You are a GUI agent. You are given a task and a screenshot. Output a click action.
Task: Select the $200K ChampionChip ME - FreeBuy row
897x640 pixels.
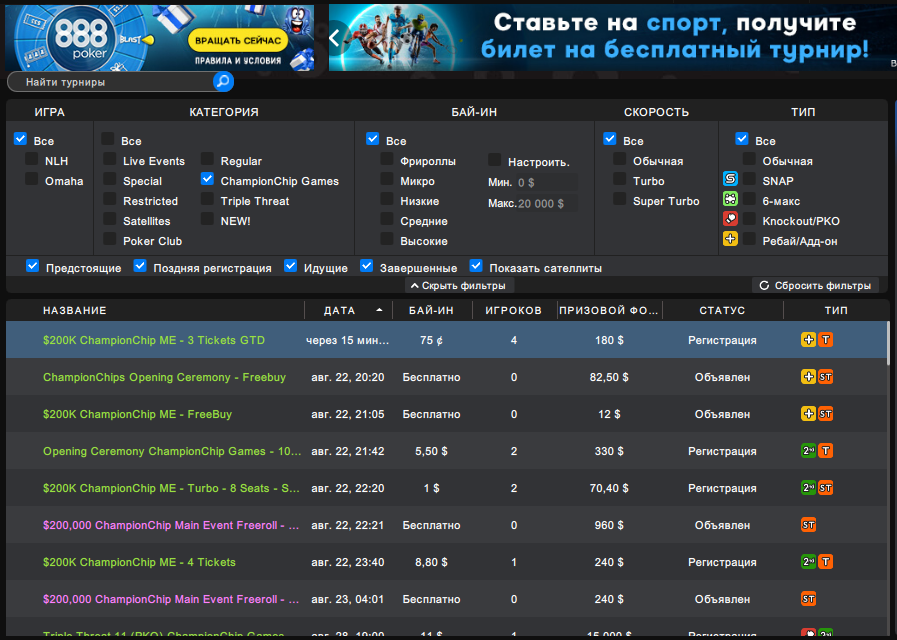447,414
